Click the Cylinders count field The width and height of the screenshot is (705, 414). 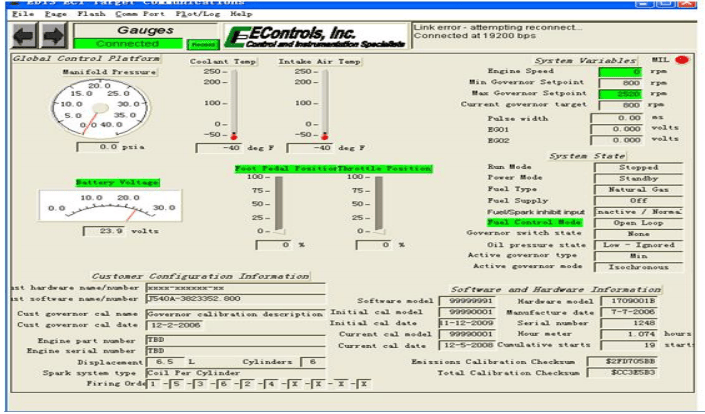point(311,362)
